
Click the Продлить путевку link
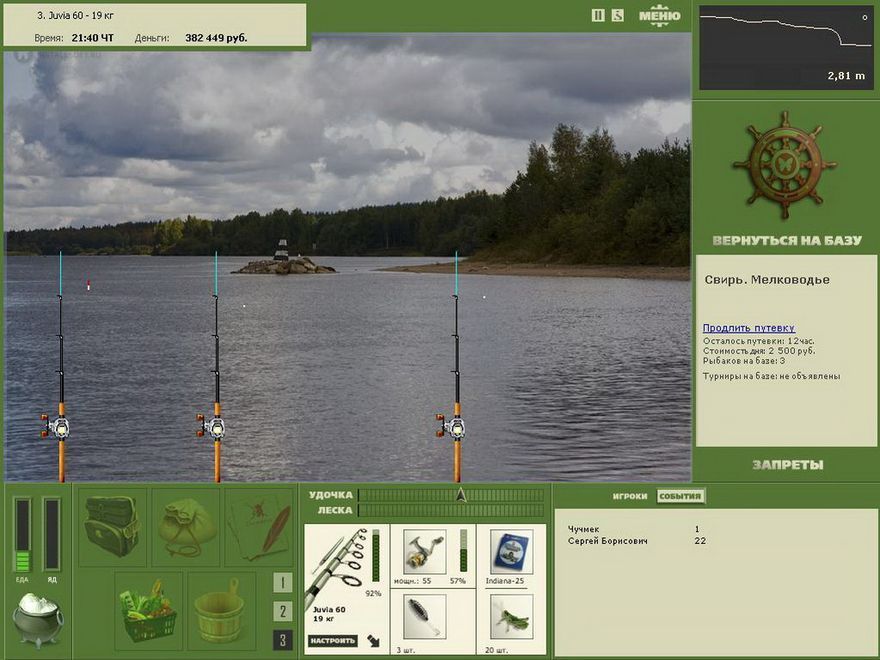point(748,328)
